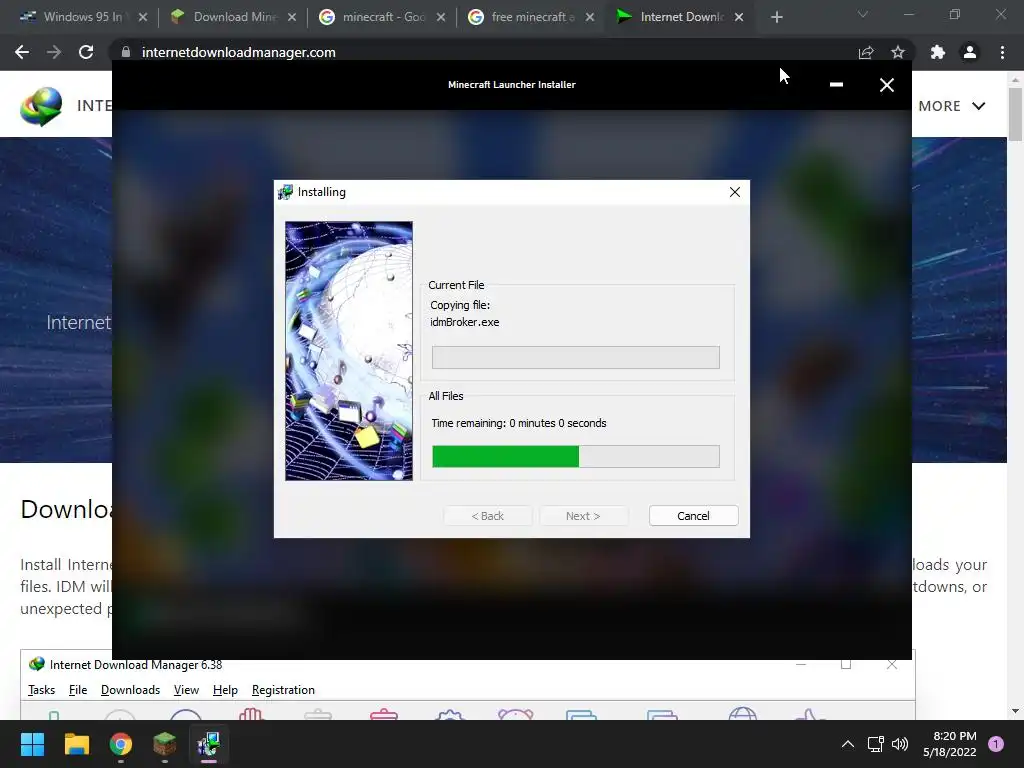The height and width of the screenshot is (768, 1024).
Task: Open a new browser tab
Action: tap(776, 17)
